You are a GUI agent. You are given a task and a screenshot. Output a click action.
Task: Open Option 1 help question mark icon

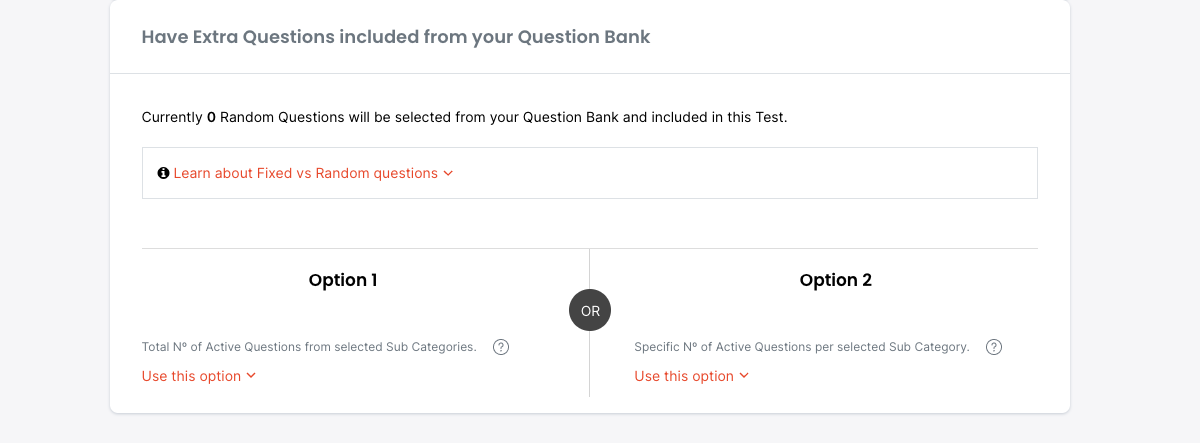(x=502, y=347)
